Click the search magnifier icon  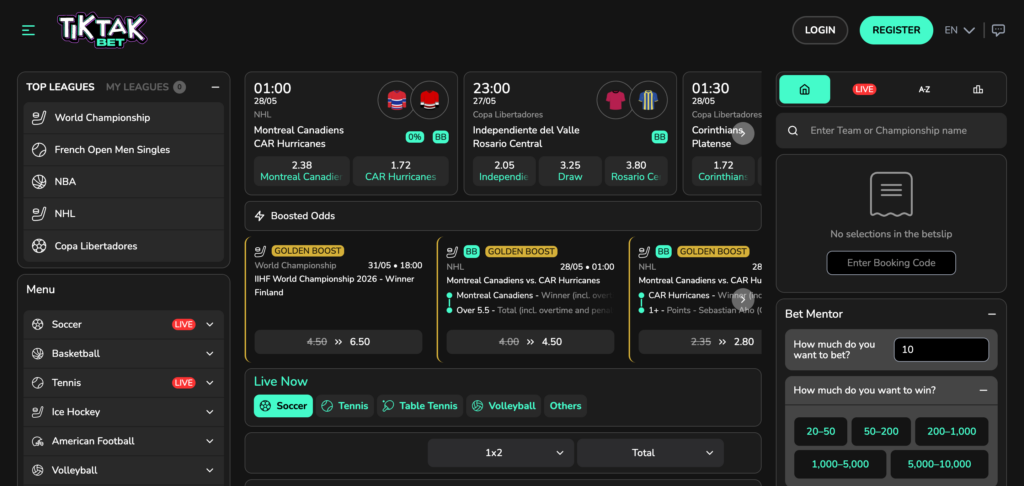793,131
